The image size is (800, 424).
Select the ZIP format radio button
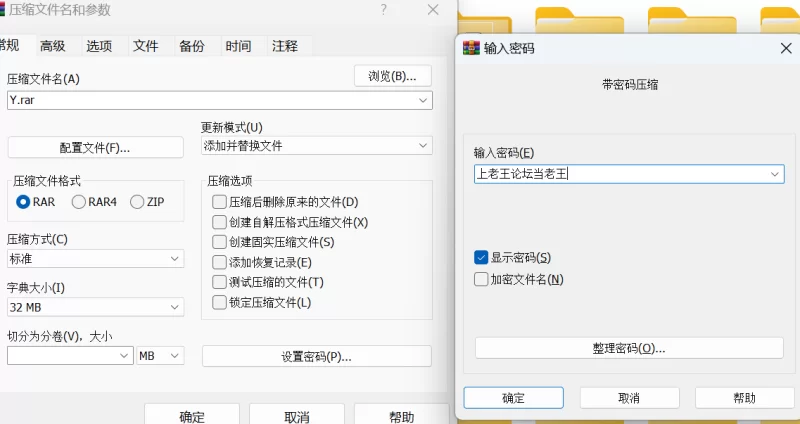coord(137,201)
